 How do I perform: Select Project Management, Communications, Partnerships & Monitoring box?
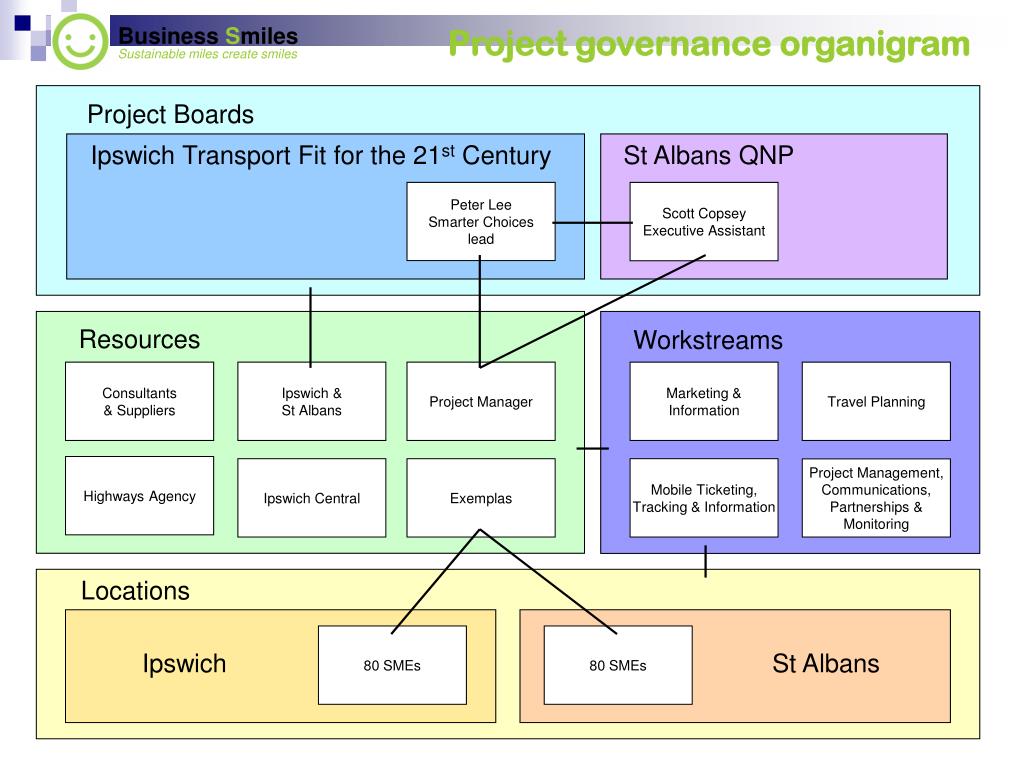[x=876, y=498]
